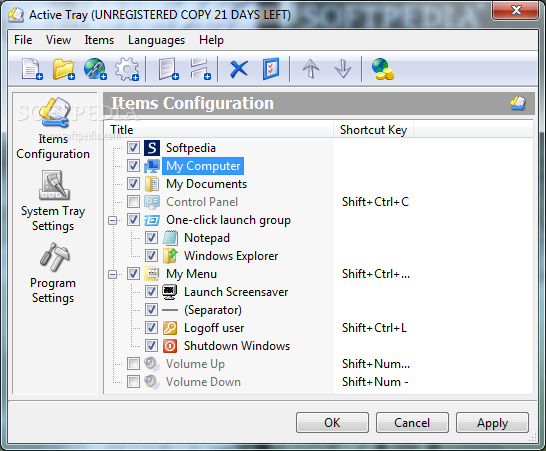Open the View menu
Screen dimensions: 546x451
58,40
